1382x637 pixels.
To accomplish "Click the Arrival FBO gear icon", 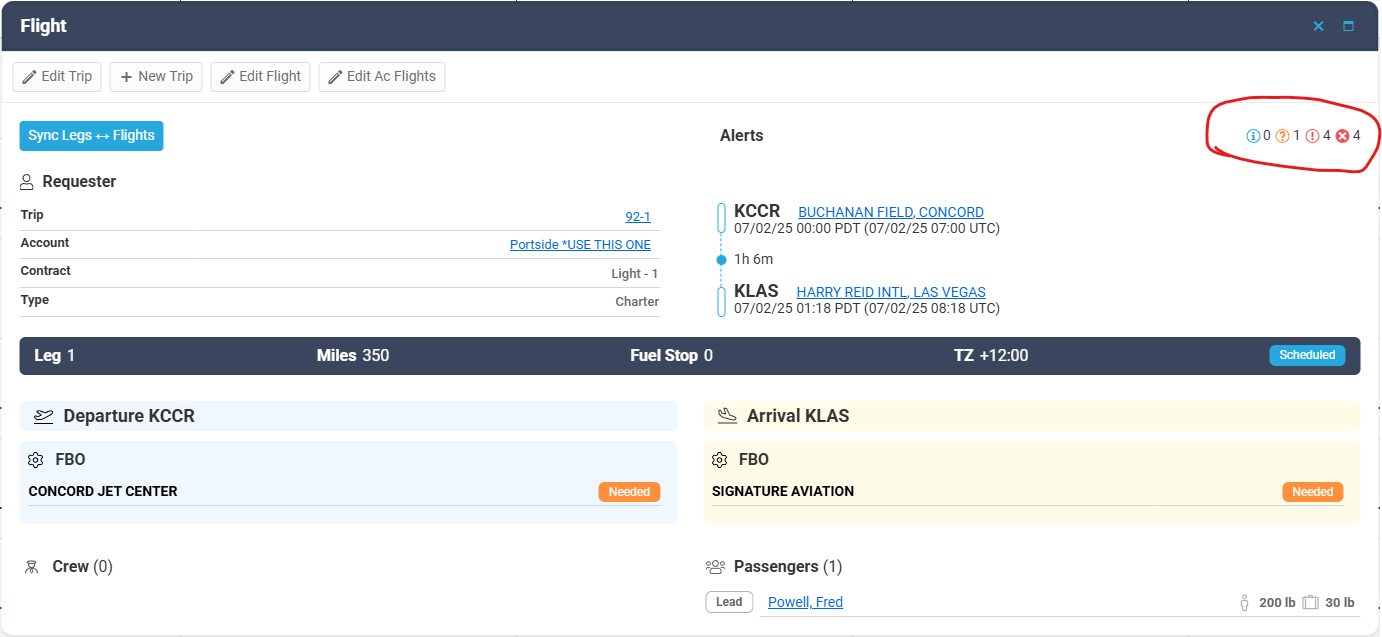I will (719, 460).
